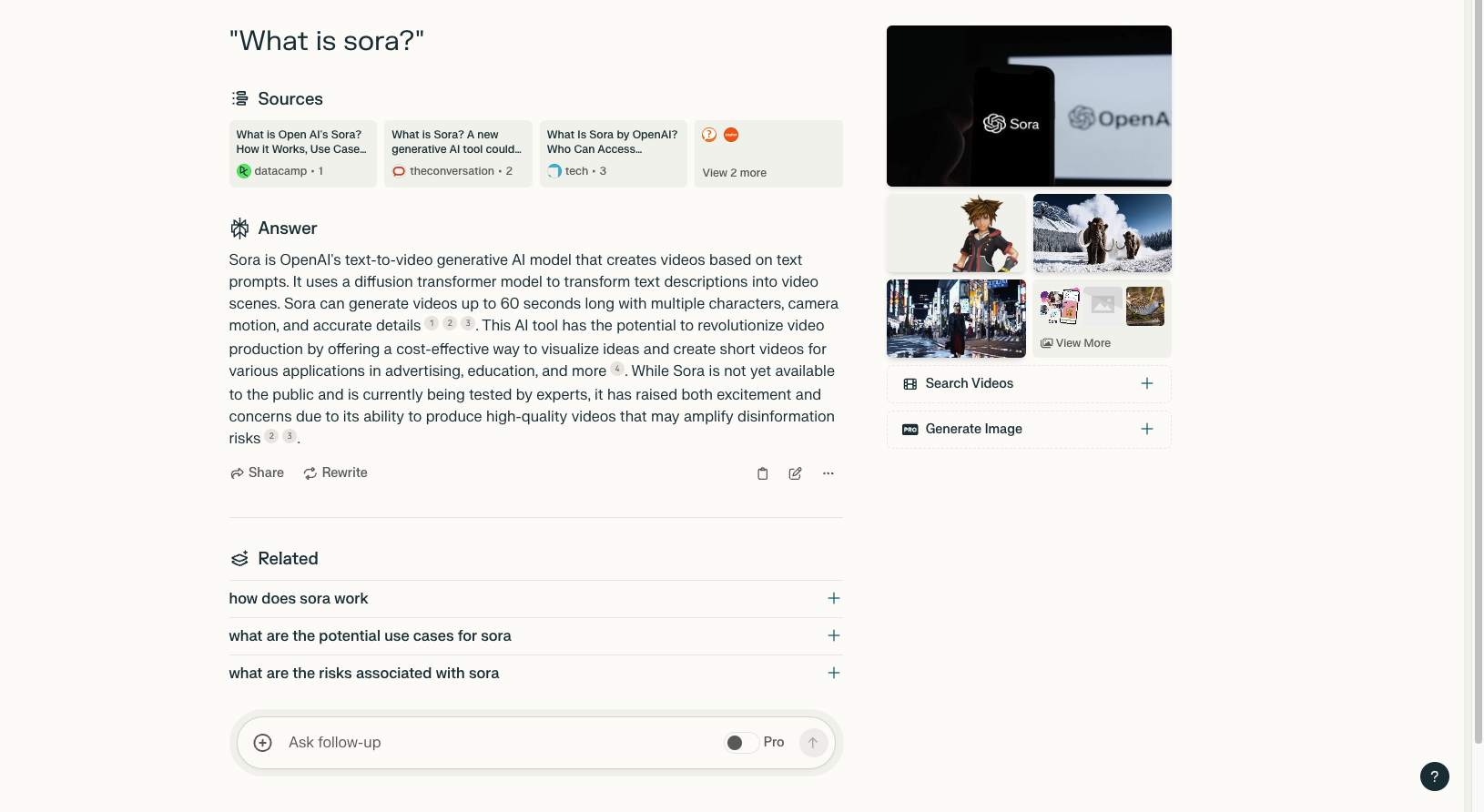Image resolution: width=1484 pixels, height=812 pixels.
Task: Toggle the Pro switch
Action: click(742, 743)
